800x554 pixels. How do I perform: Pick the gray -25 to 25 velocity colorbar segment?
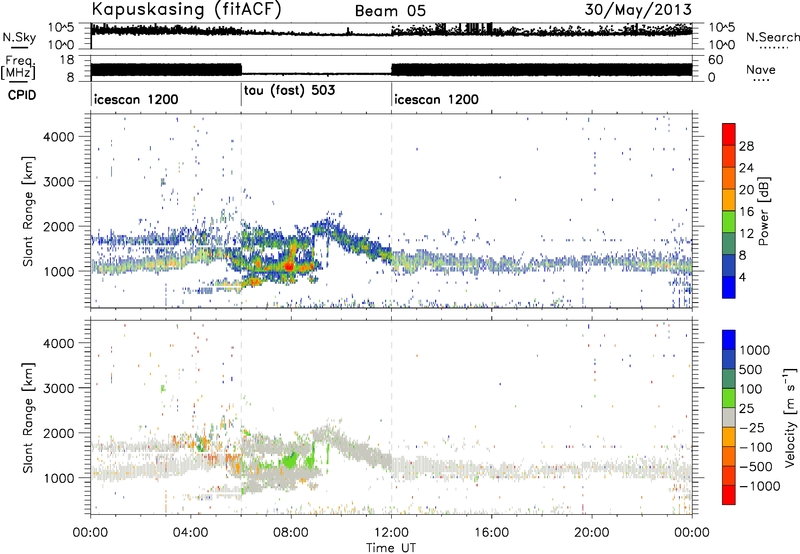(x=729, y=418)
